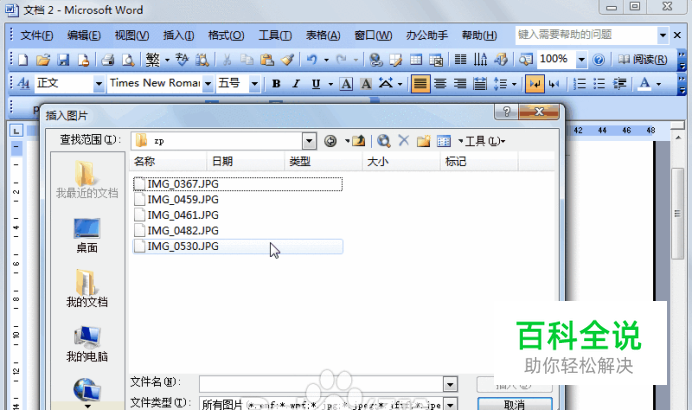This screenshot has width=692, height=410.
Task: Click the 文件名 input field
Action: pyautogui.click(x=322, y=384)
